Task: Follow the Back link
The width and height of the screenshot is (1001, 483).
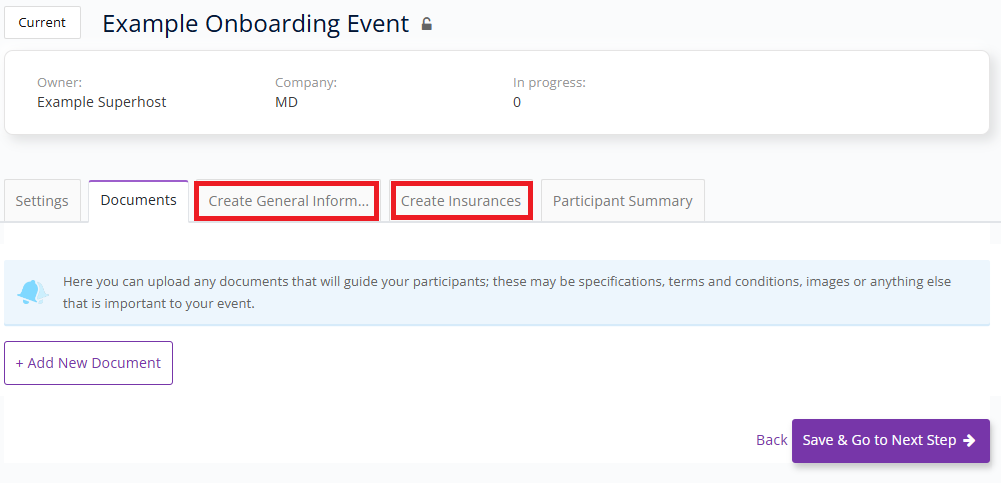Action: (x=771, y=440)
